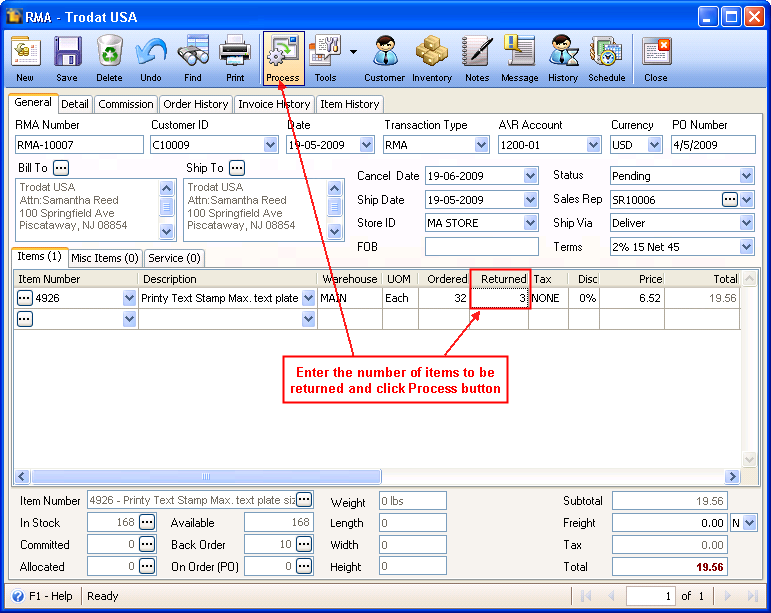Open Notes from the toolbar

coord(477,58)
